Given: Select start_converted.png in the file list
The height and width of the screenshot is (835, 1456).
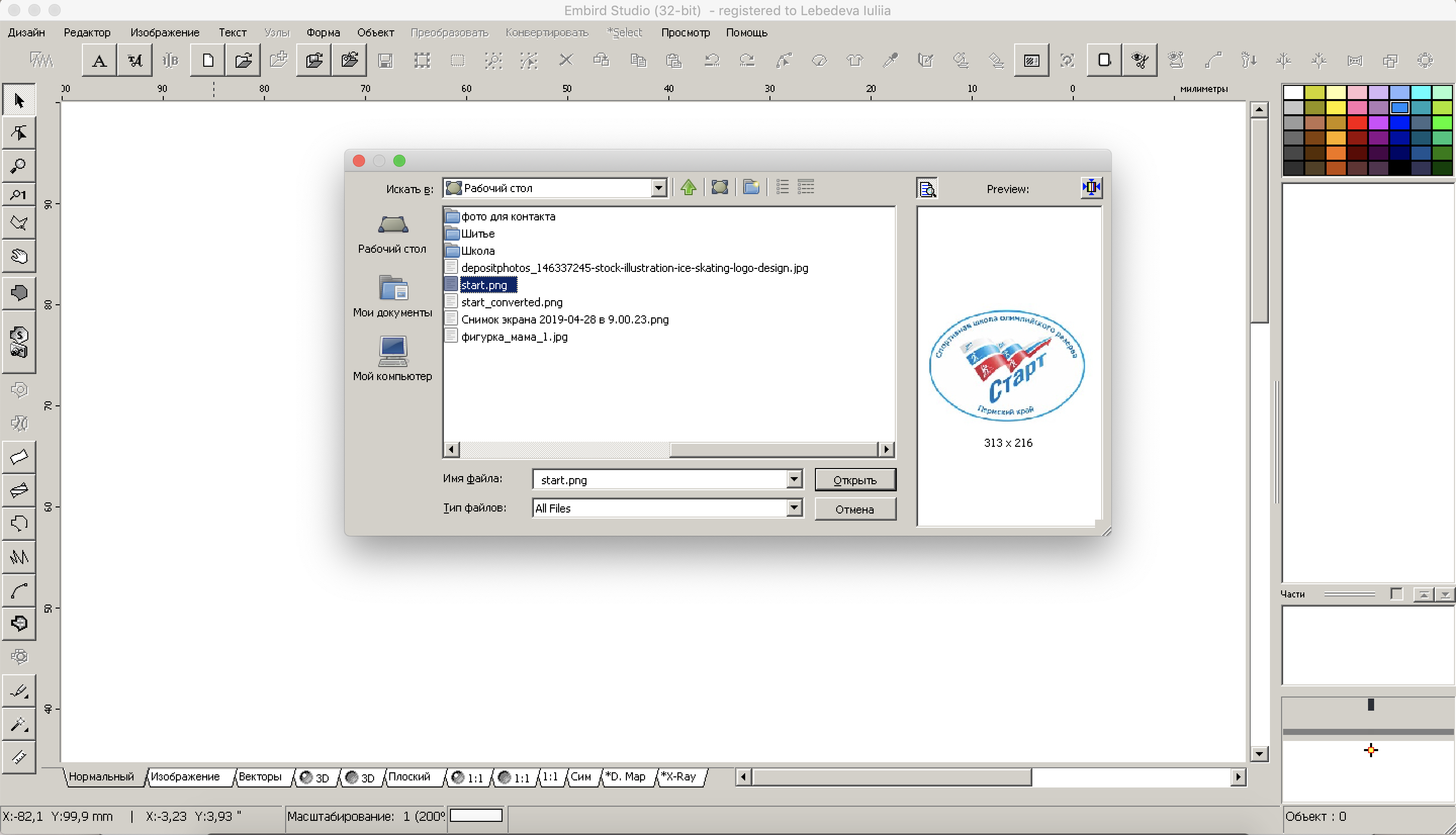Looking at the screenshot, I should click(512, 302).
